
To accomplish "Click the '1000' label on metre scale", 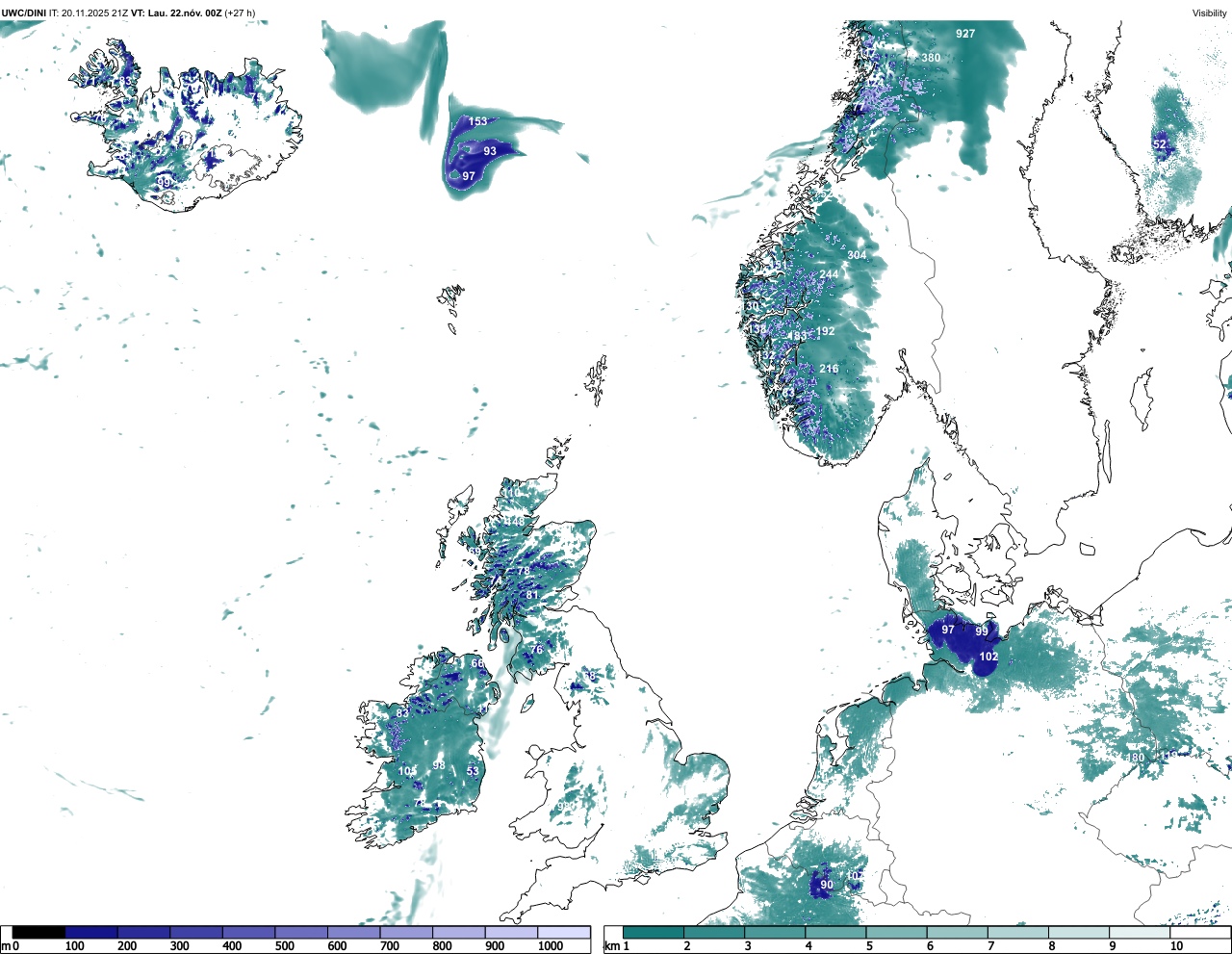I will [551, 946].
